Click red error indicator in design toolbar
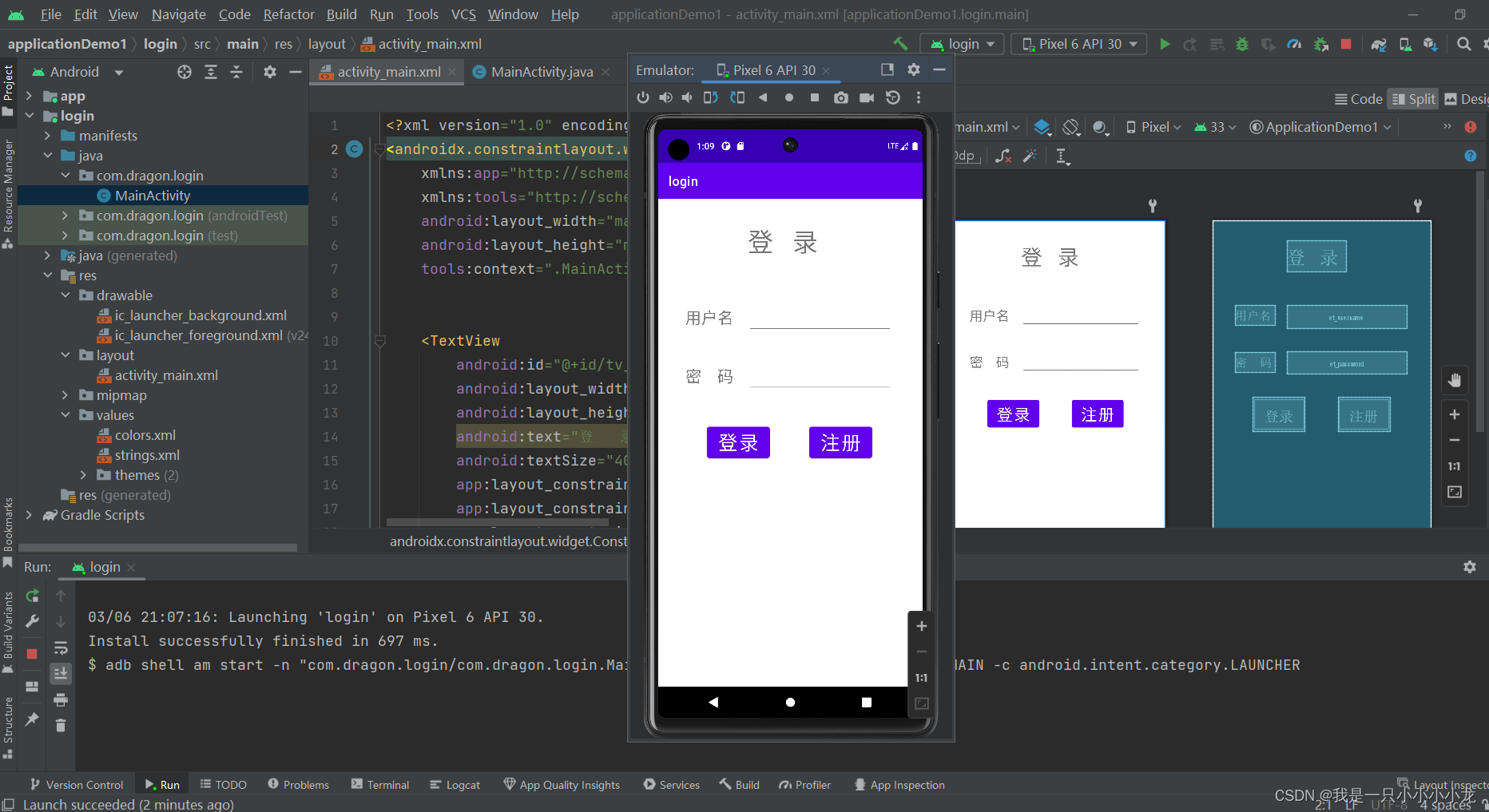 [1471, 127]
